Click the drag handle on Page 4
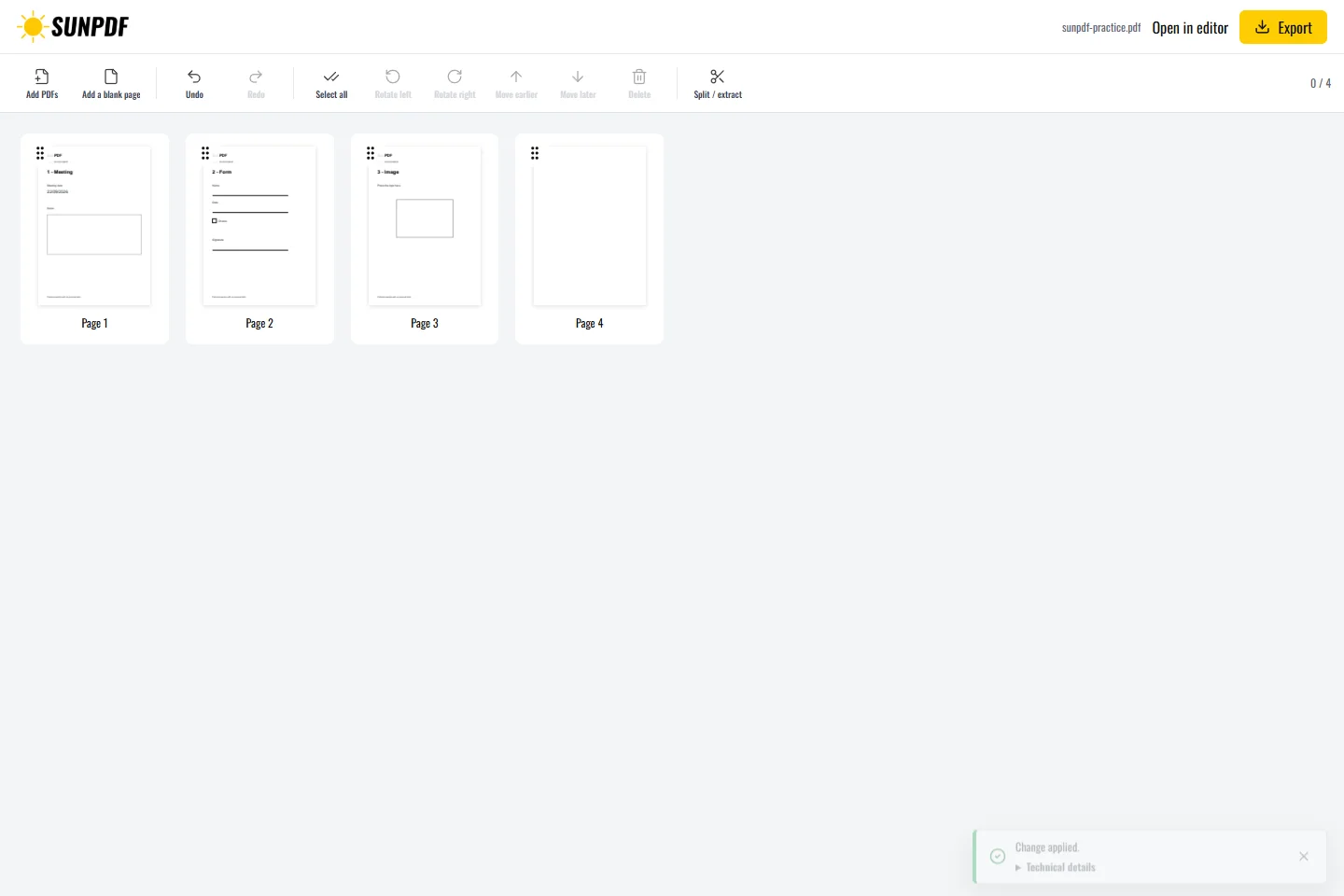 pos(535,153)
